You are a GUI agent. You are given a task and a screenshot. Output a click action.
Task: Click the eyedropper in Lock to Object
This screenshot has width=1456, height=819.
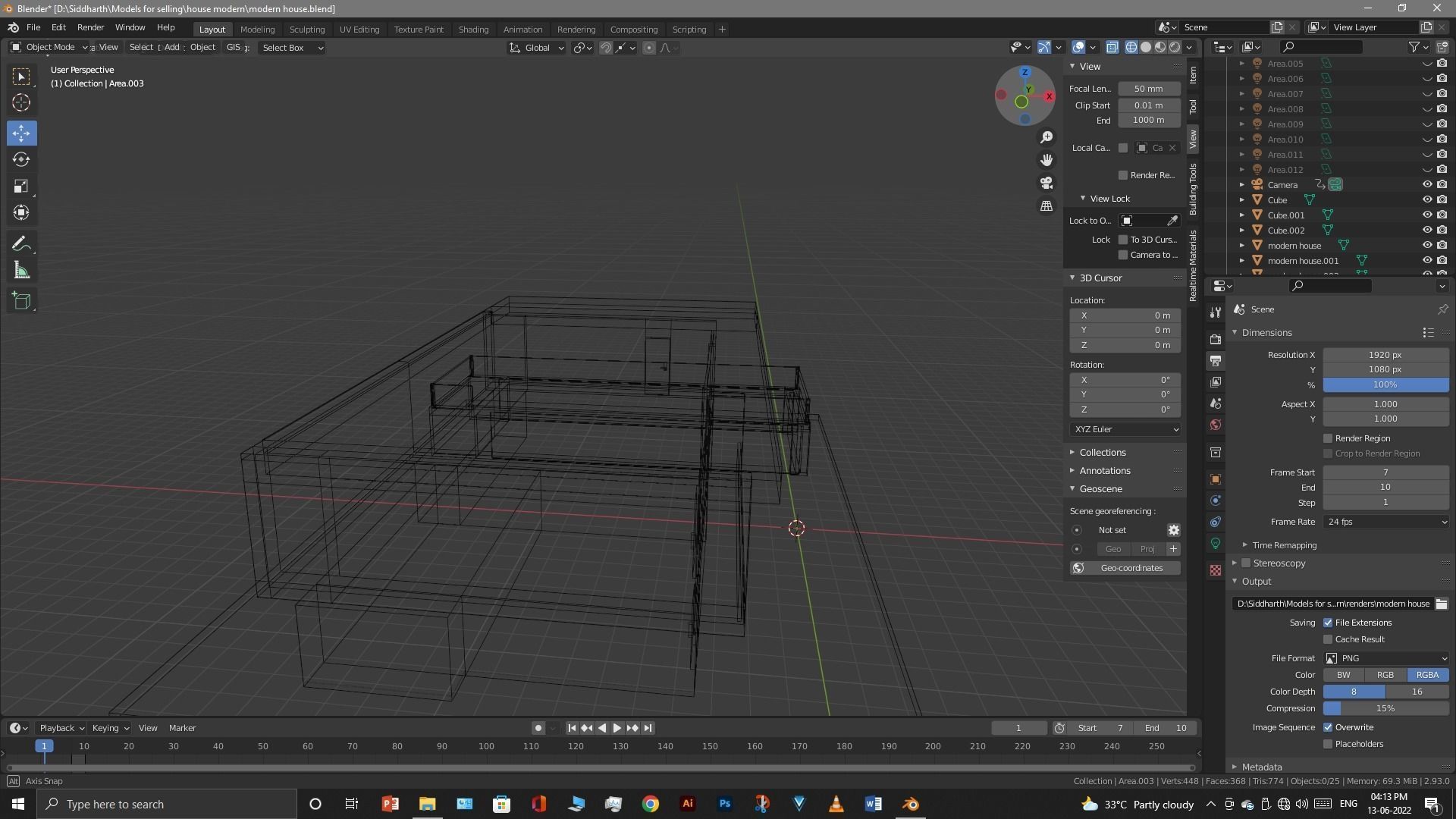coord(1172,221)
